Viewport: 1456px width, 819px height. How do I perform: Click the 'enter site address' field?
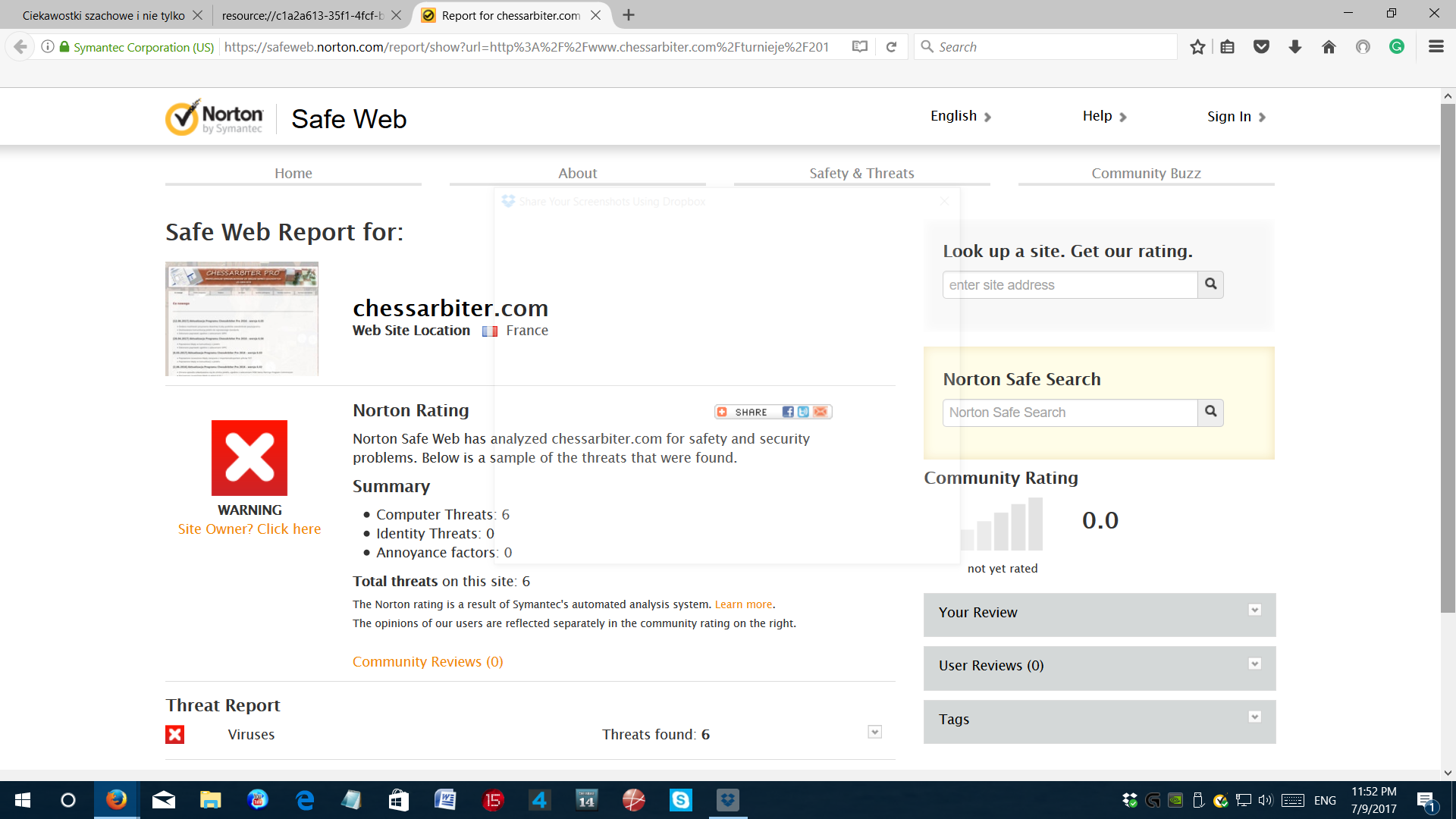pyautogui.click(x=1070, y=284)
